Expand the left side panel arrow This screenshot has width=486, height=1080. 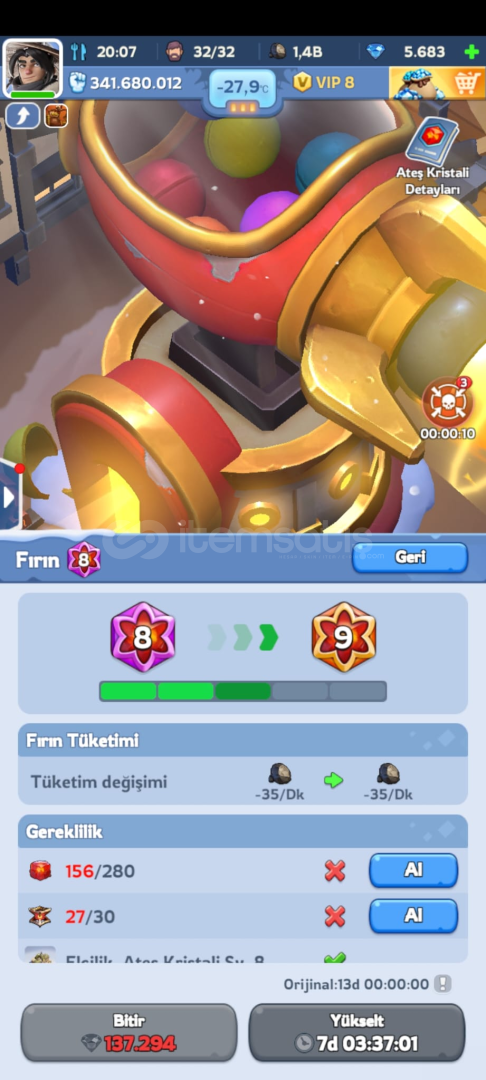[10, 497]
